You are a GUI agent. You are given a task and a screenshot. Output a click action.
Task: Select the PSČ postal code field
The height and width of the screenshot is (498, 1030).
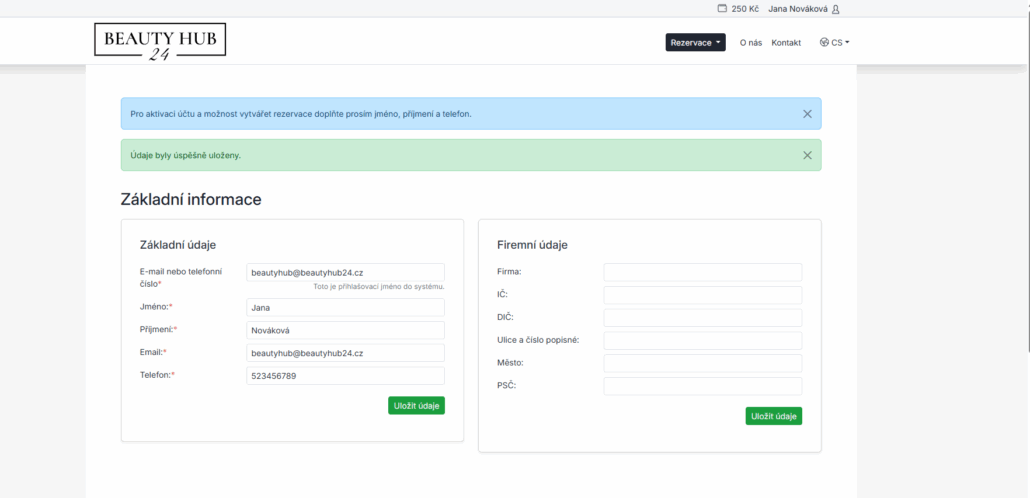pos(702,386)
